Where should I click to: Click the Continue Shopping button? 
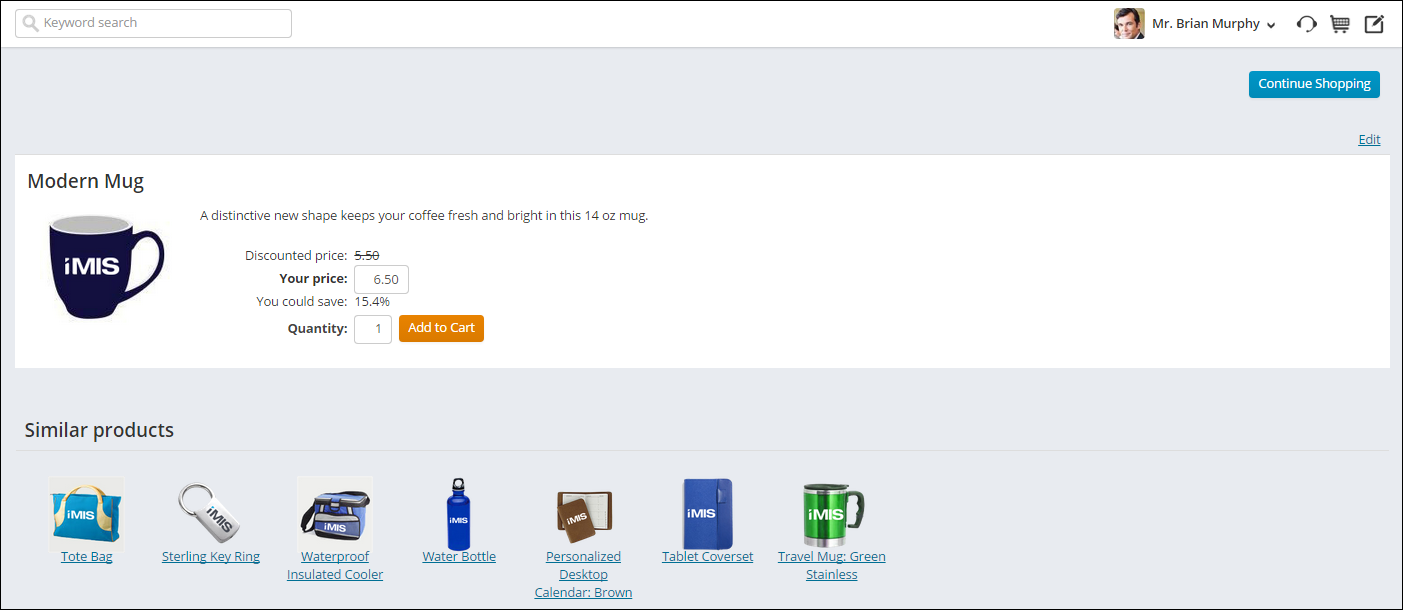(1313, 84)
